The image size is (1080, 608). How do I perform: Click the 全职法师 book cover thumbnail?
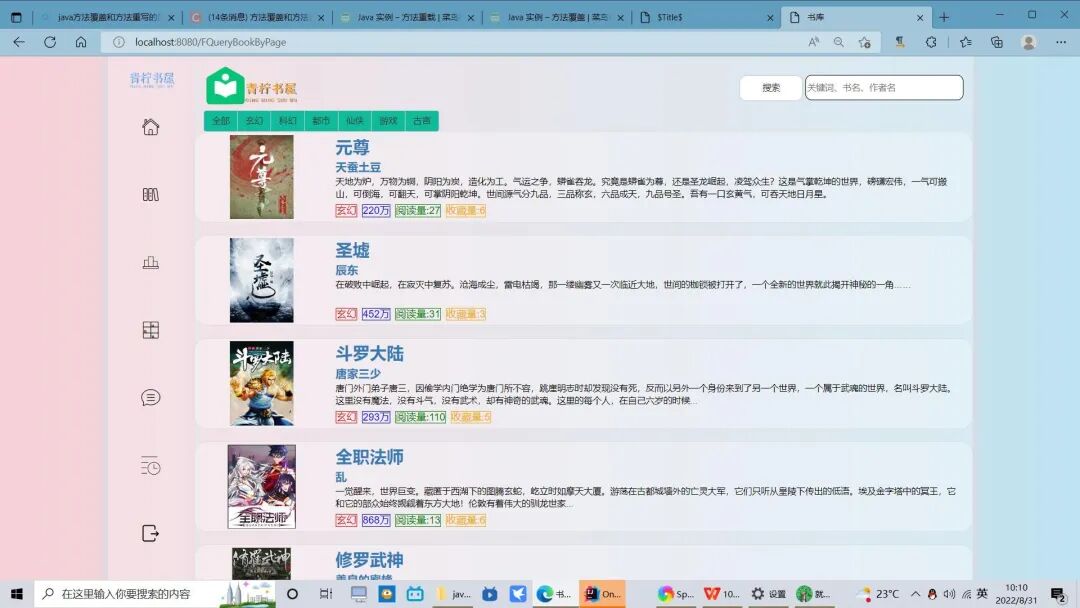pos(262,486)
